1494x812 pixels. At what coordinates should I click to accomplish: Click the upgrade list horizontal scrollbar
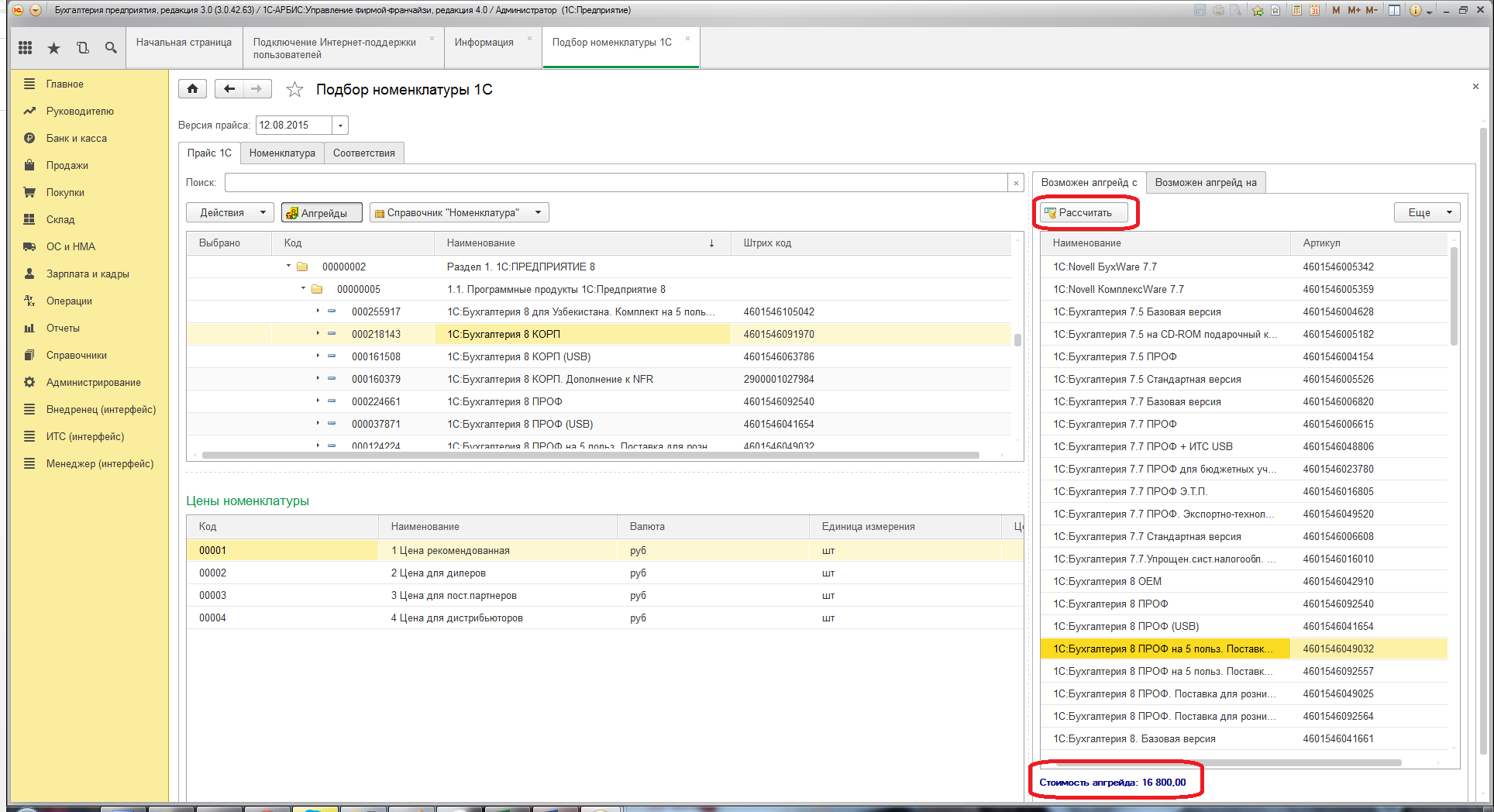[x=1228, y=762]
